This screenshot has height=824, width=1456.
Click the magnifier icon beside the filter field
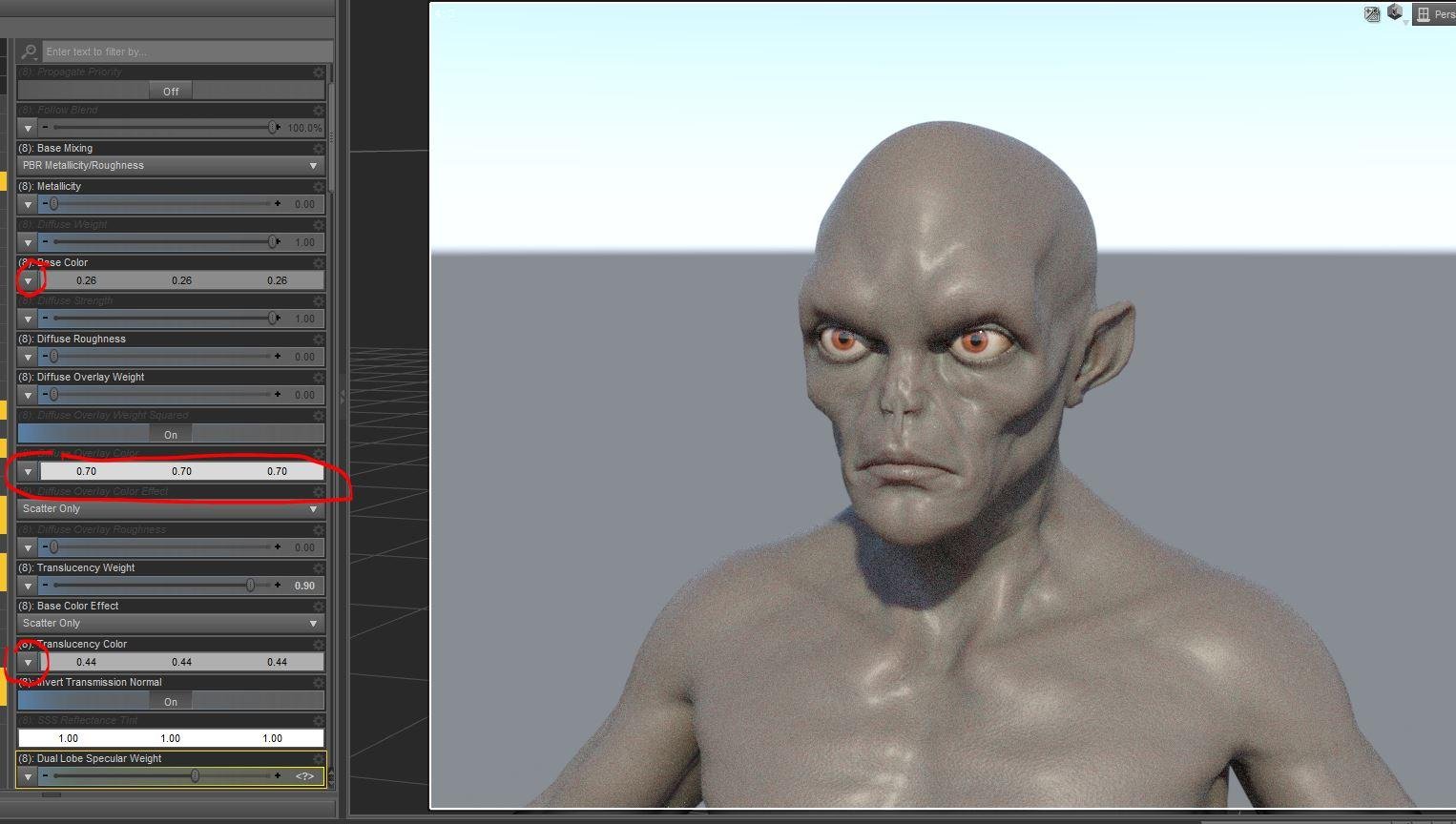(30, 51)
